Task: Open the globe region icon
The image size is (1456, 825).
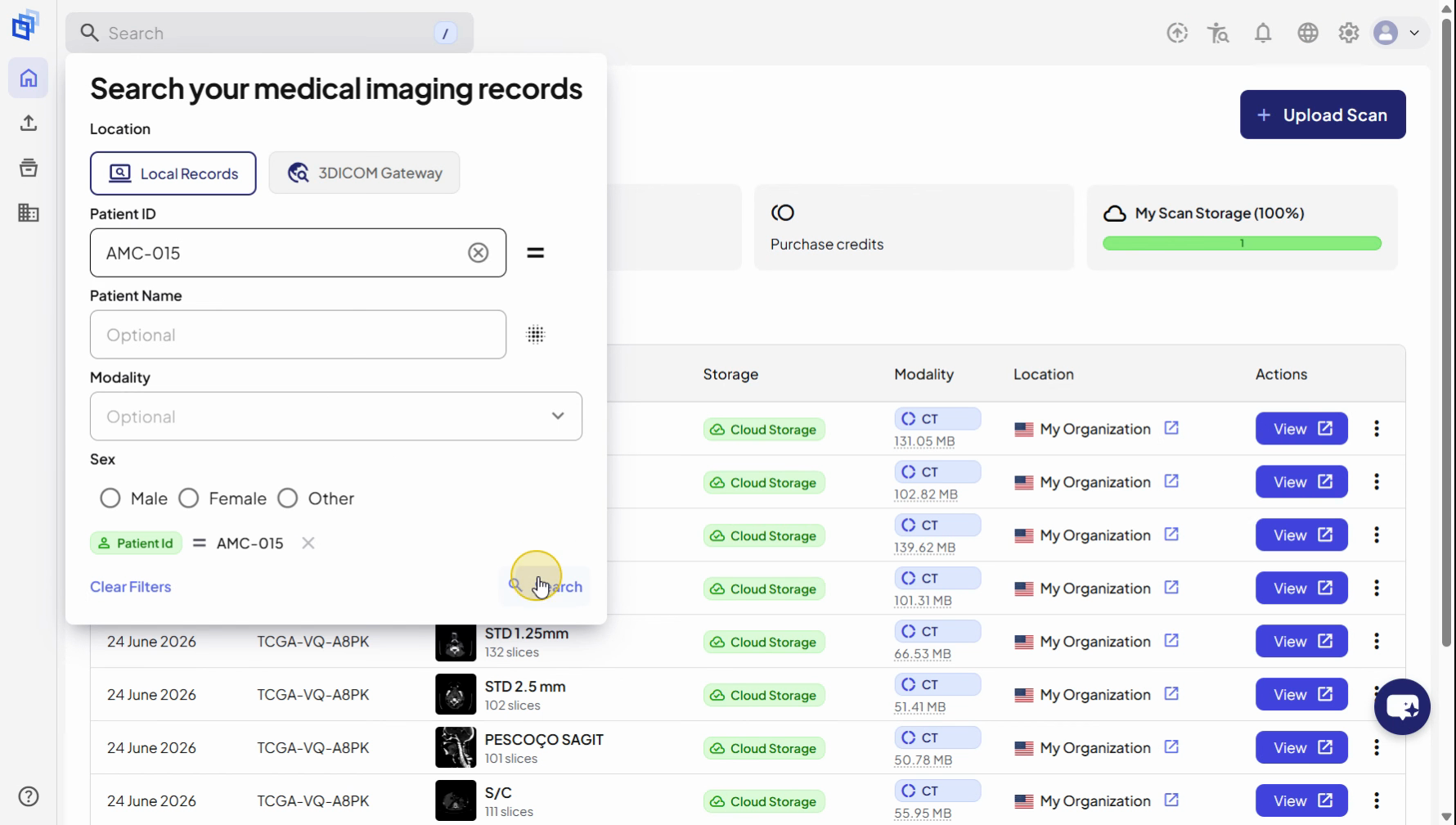Action: (1308, 33)
